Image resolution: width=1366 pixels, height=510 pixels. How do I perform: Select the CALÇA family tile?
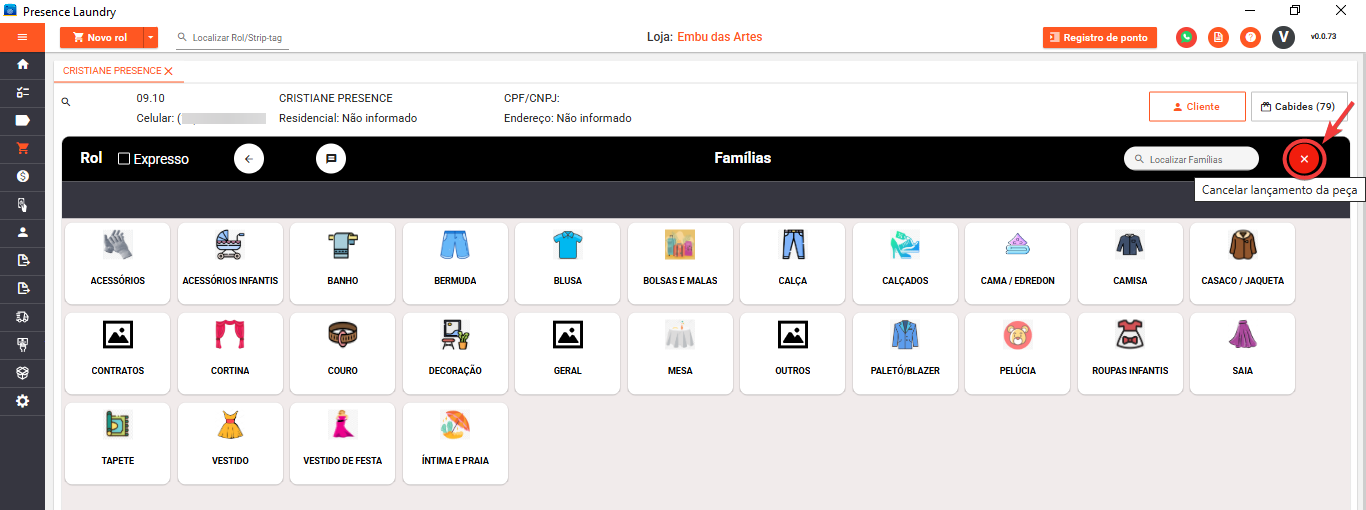point(792,262)
